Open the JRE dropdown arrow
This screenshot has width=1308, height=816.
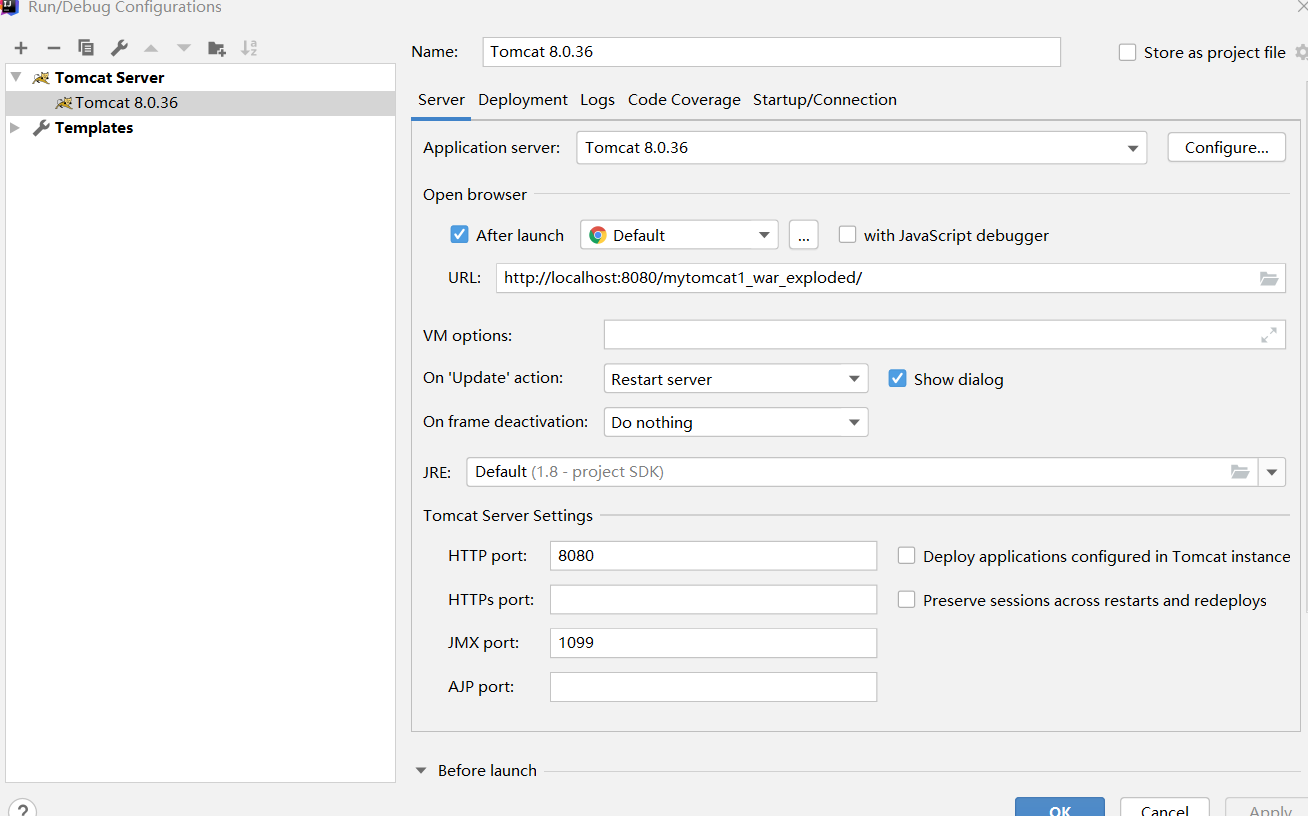point(1272,472)
